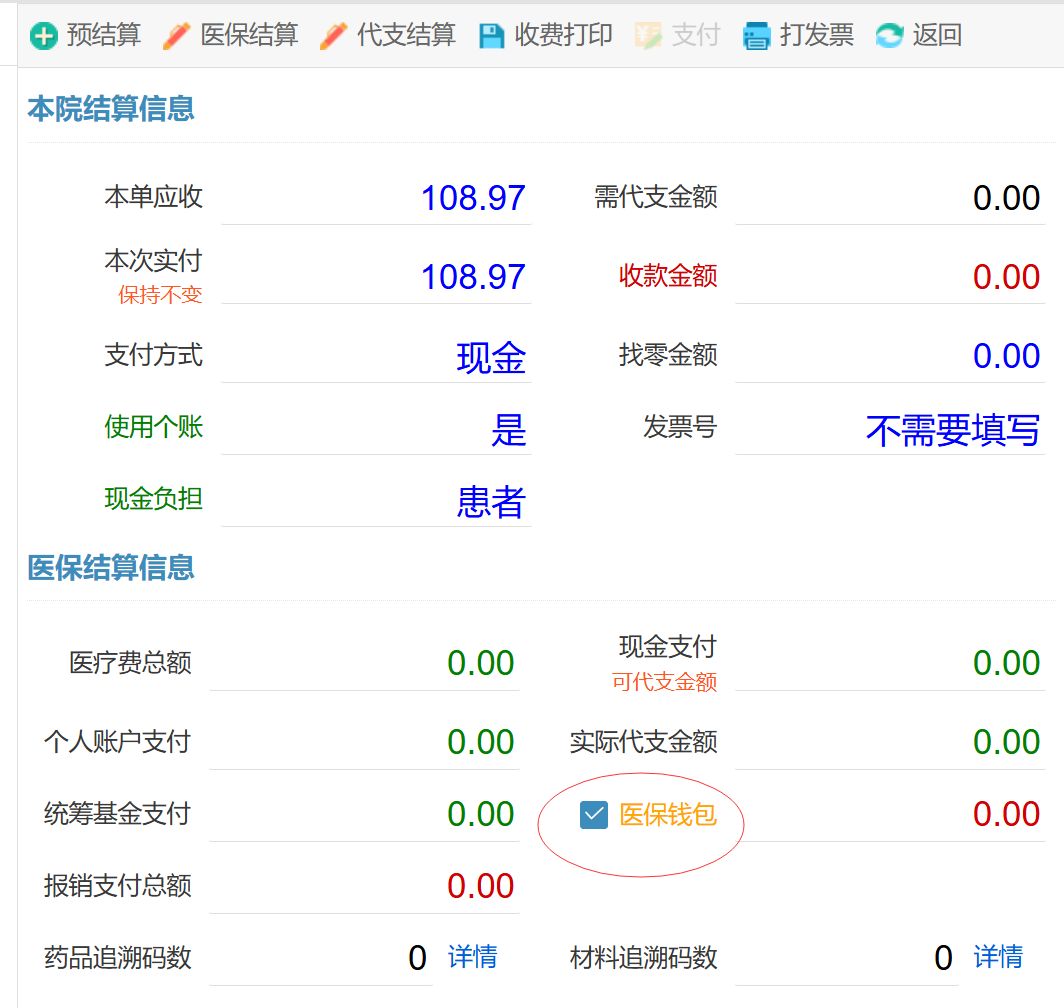Choose 打发票 to print invoice
The height and width of the screenshot is (1008, 1064).
point(816,35)
